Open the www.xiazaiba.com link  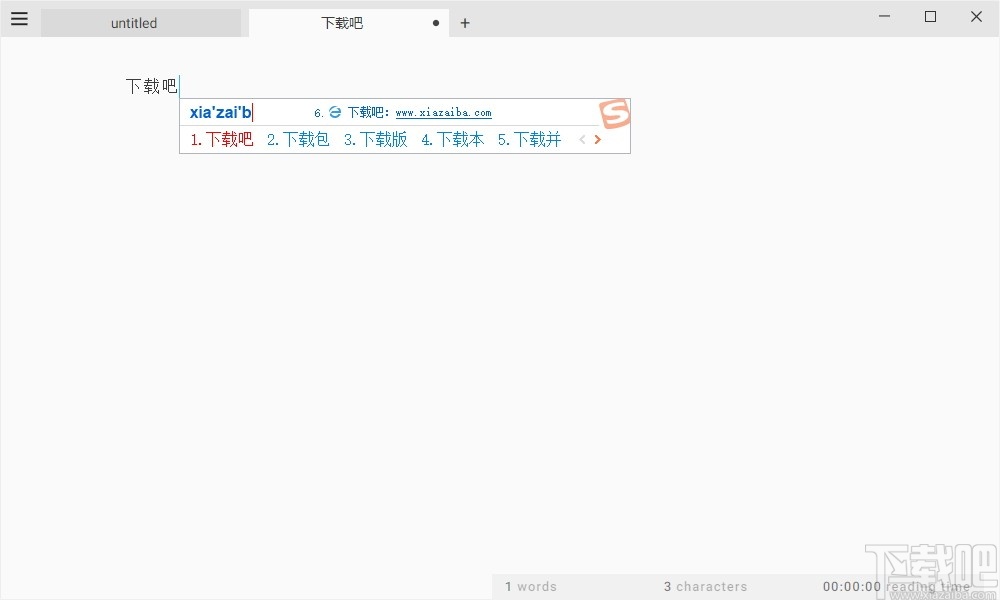443,112
